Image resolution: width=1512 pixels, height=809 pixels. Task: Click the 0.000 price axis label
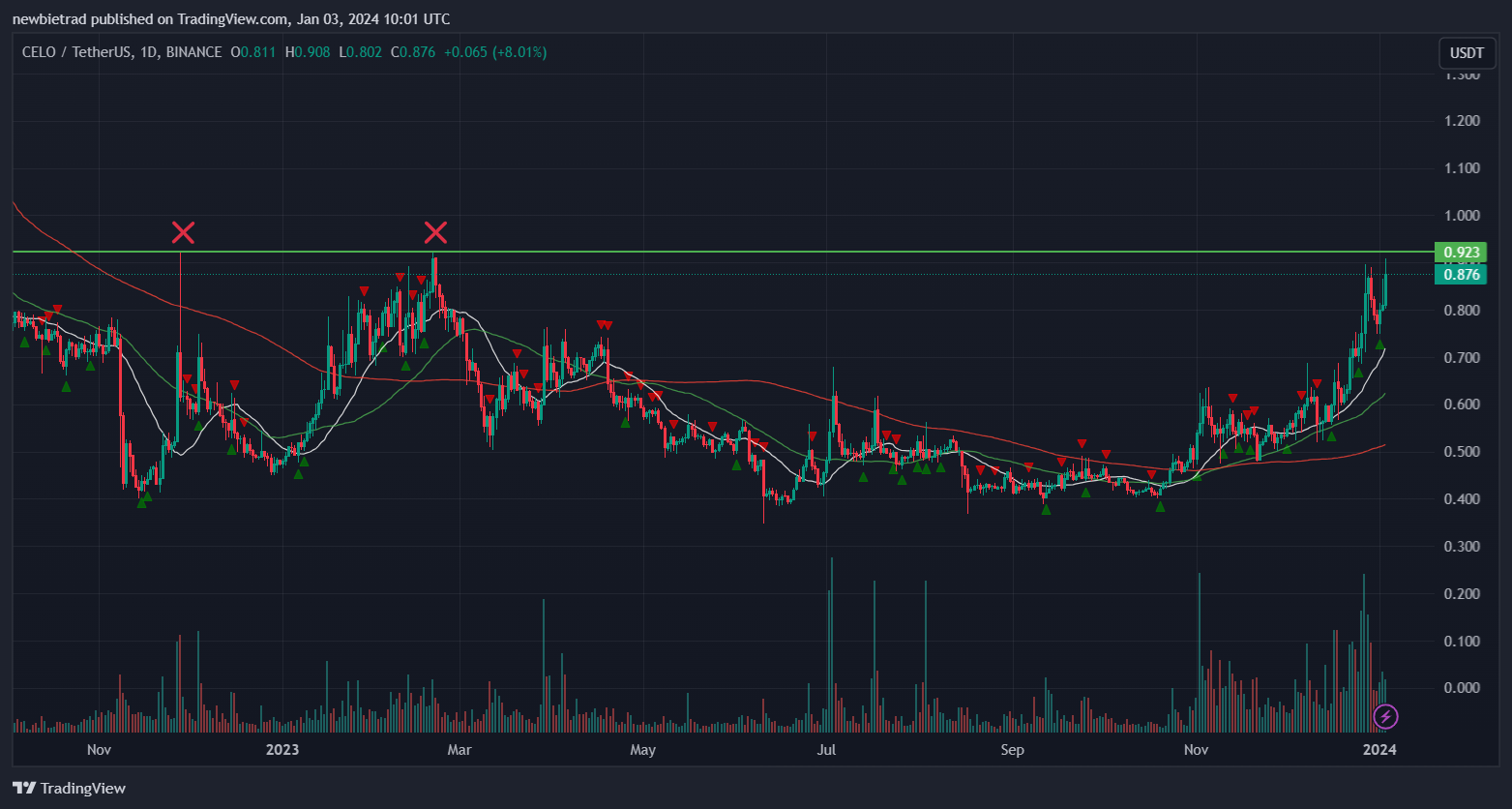tap(1461, 688)
